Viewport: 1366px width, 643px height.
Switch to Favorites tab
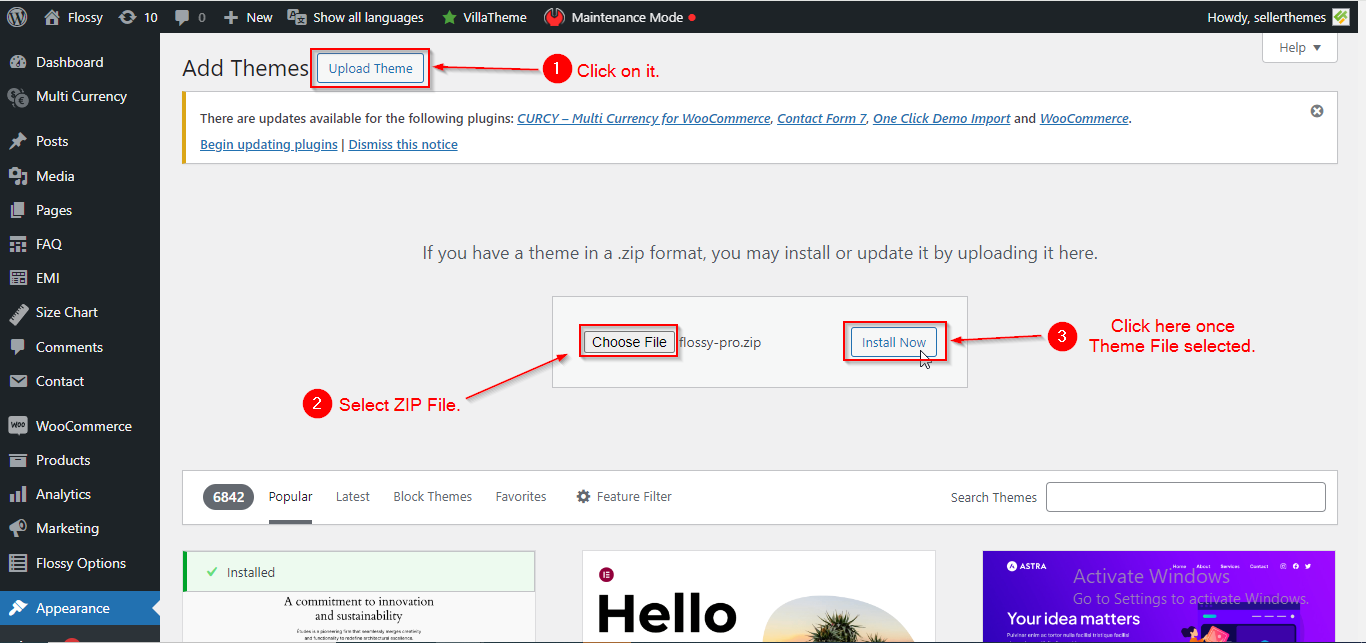(521, 496)
